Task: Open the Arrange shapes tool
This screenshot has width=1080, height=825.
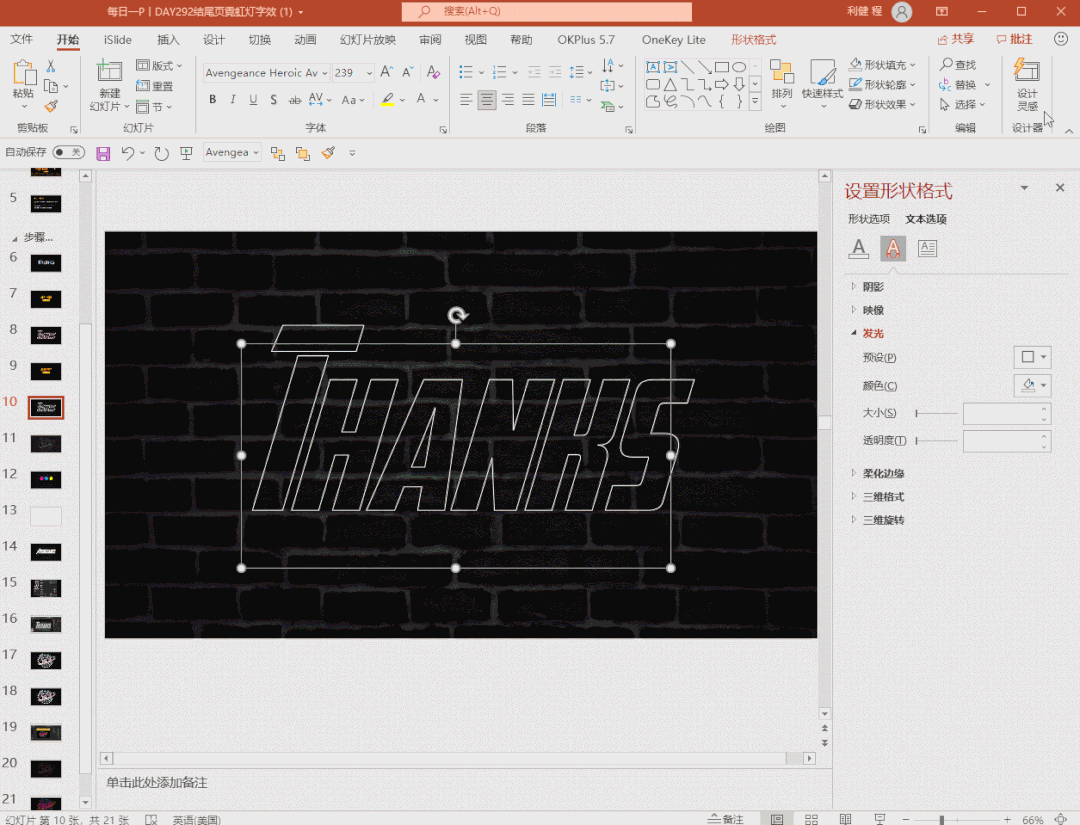Action: tap(782, 81)
